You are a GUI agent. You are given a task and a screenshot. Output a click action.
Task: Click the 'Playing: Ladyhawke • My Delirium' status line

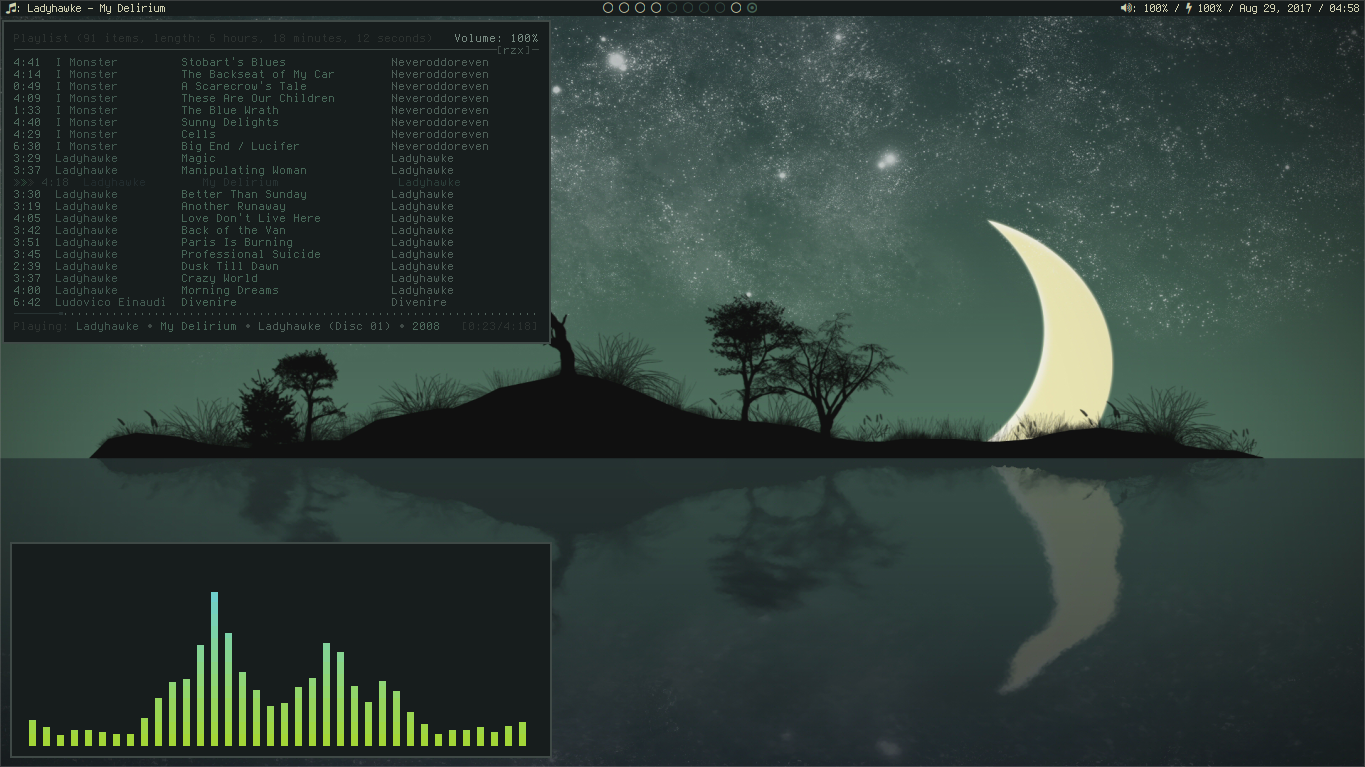tap(227, 326)
